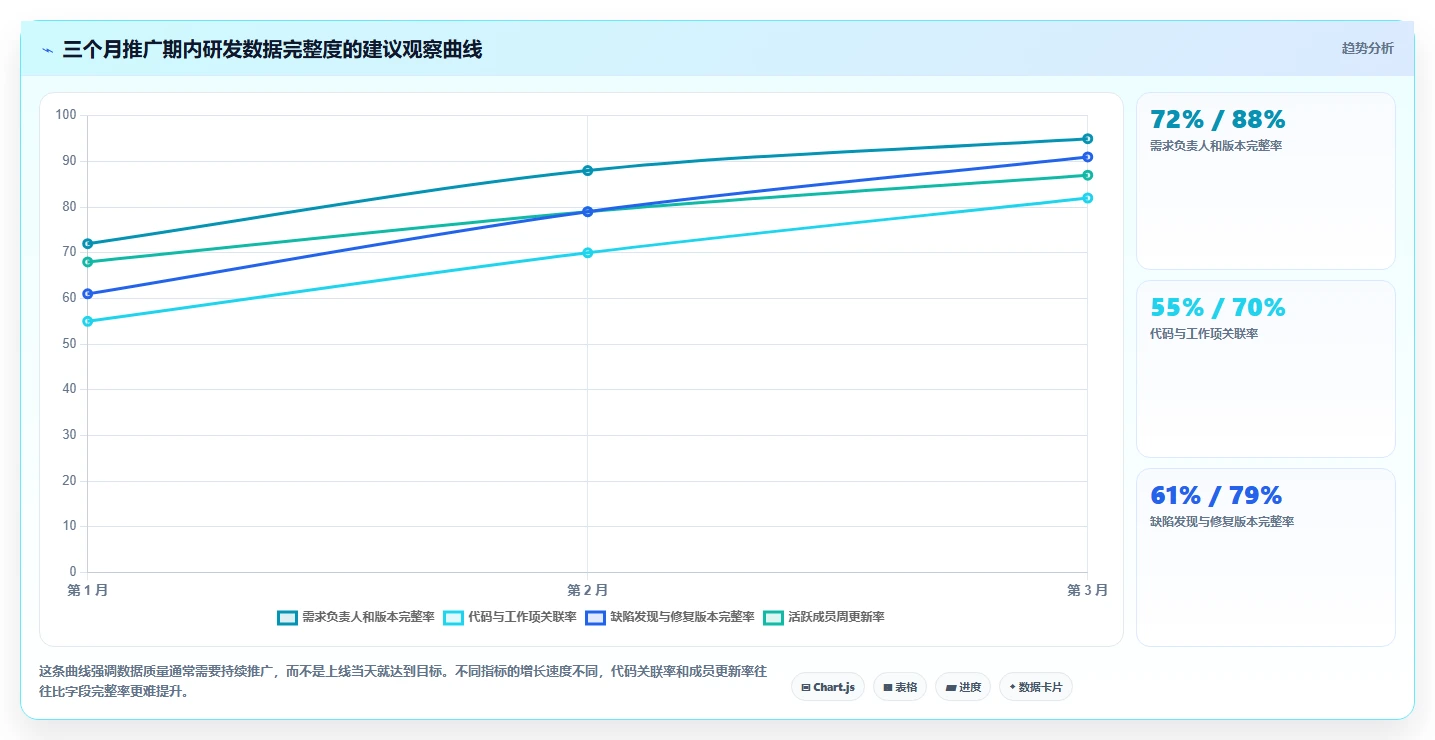Click the 50 y-axis label
This screenshot has width=1435, height=740.
[x=69, y=344]
